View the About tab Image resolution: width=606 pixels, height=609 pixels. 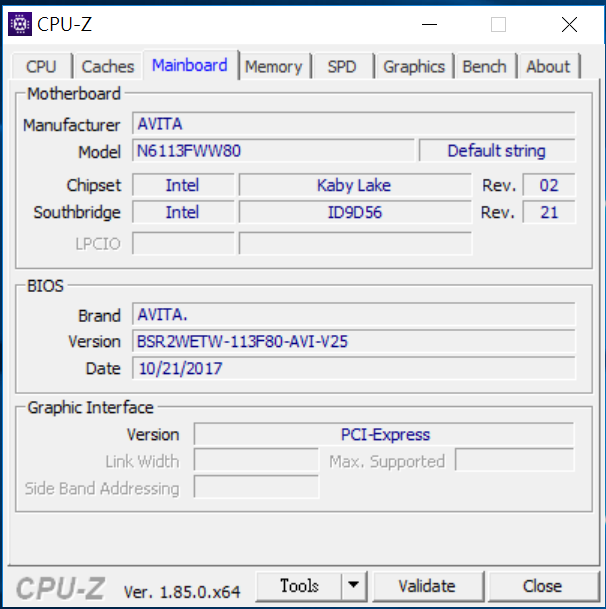click(548, 66)
